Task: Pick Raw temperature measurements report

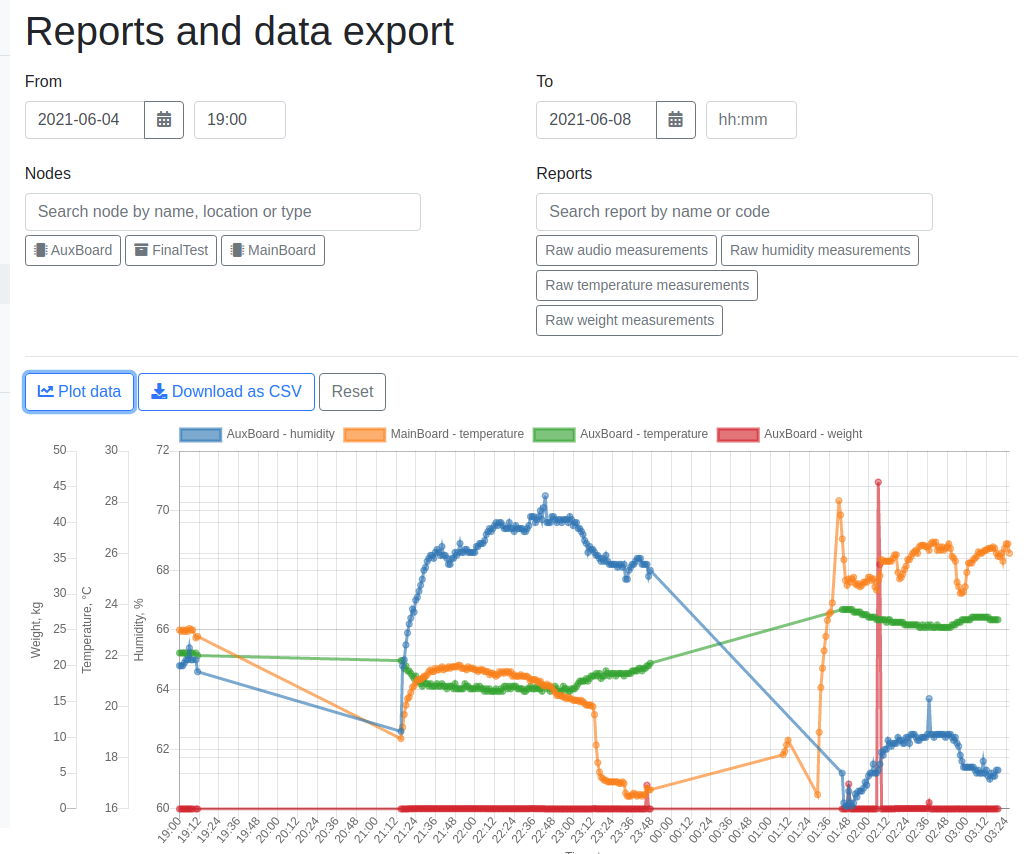Action: 646,285
